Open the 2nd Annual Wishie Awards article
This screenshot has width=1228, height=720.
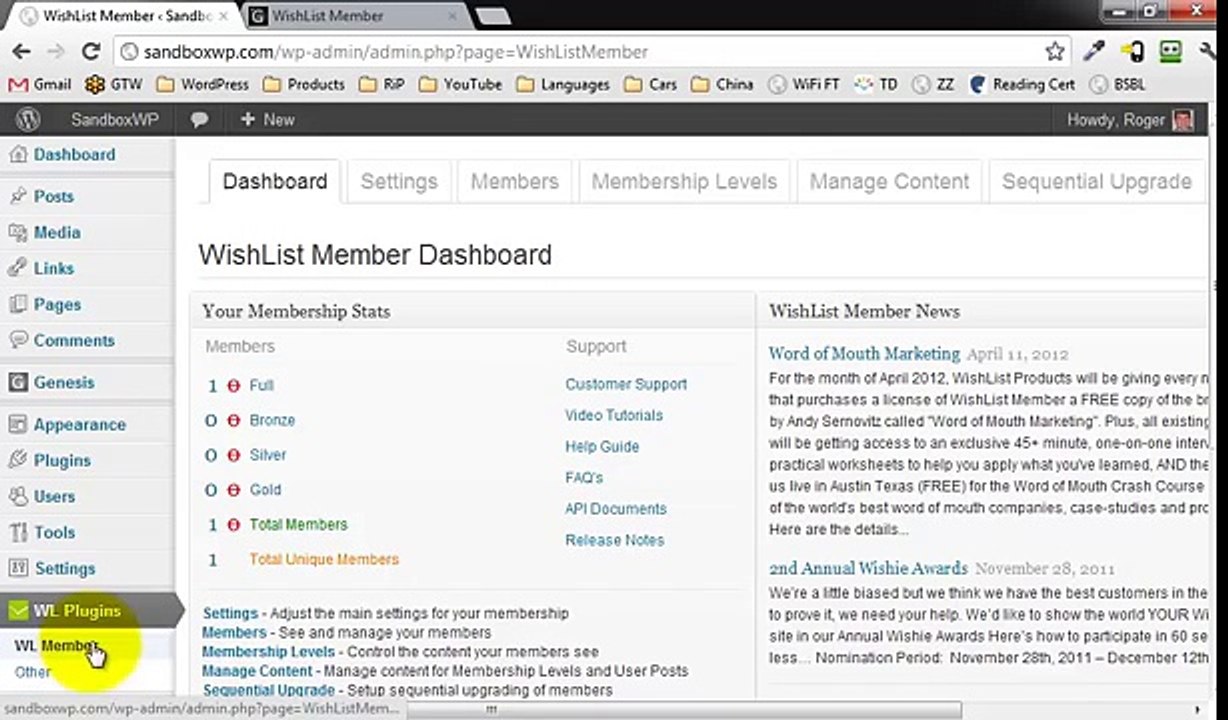pos(868,568)
